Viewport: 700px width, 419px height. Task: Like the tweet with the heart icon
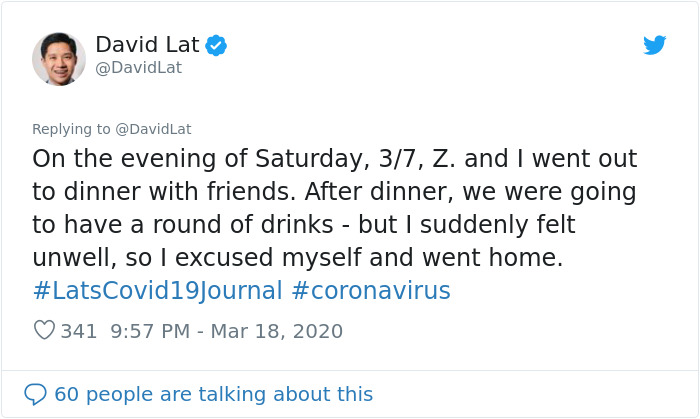click(x=44, y=330)
